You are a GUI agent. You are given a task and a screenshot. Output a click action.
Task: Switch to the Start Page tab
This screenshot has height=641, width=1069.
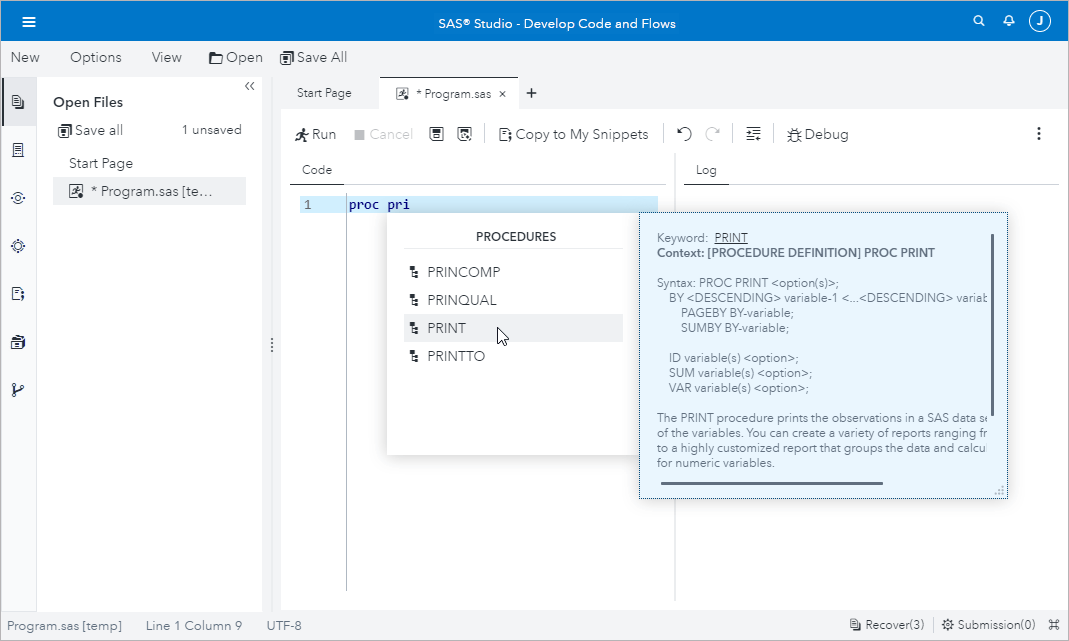point(325,93)
